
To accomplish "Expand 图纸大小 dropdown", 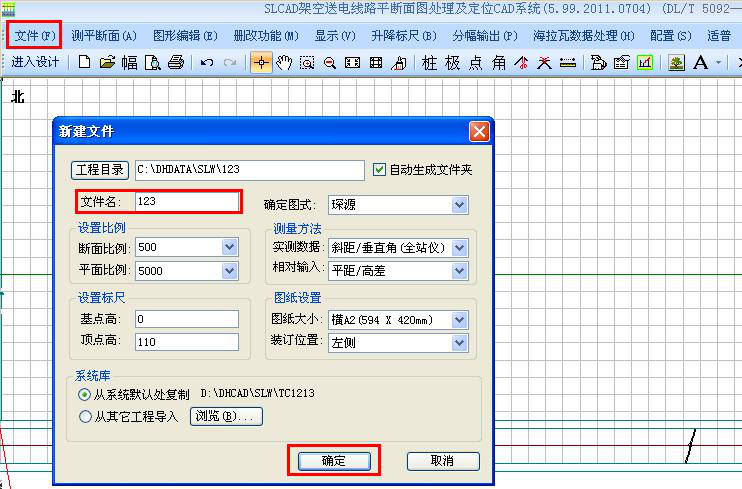I will pos(459,320).
